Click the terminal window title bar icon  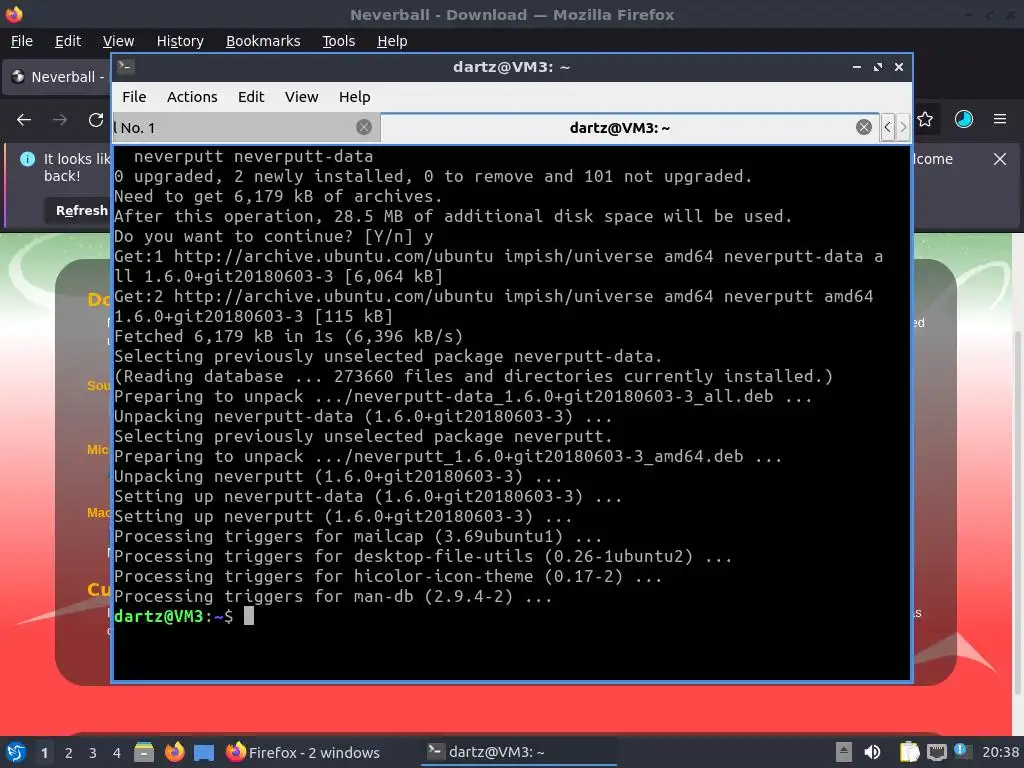pyautogui.click(x=126, y=67)
